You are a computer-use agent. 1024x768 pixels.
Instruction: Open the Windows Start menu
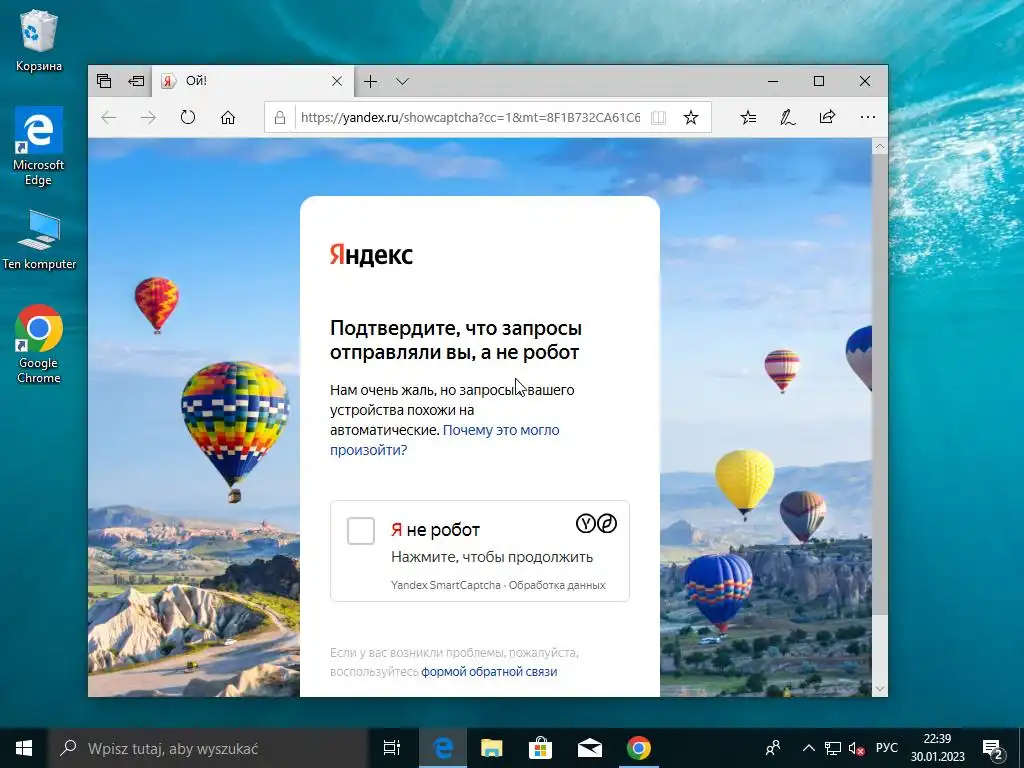(24, 748)
